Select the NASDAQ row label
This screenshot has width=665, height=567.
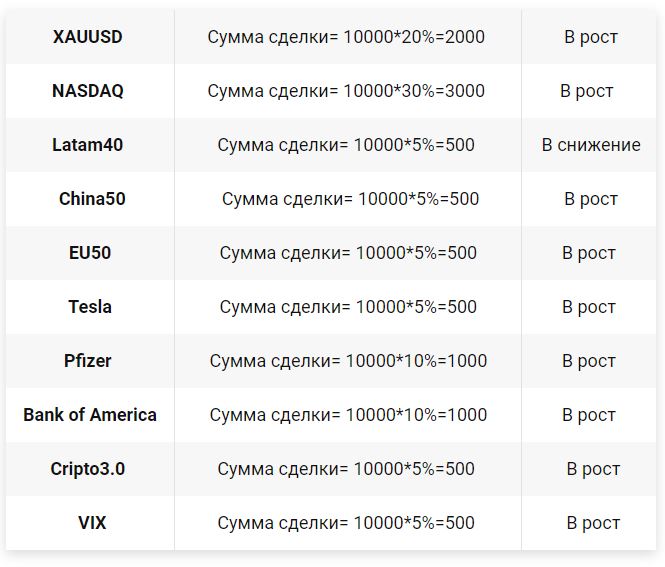pos(88,91)
